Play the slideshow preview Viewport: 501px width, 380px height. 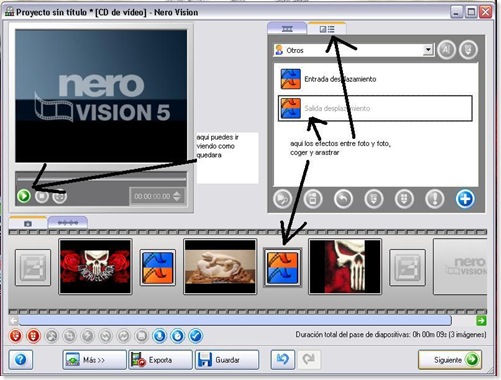(24, 196)
